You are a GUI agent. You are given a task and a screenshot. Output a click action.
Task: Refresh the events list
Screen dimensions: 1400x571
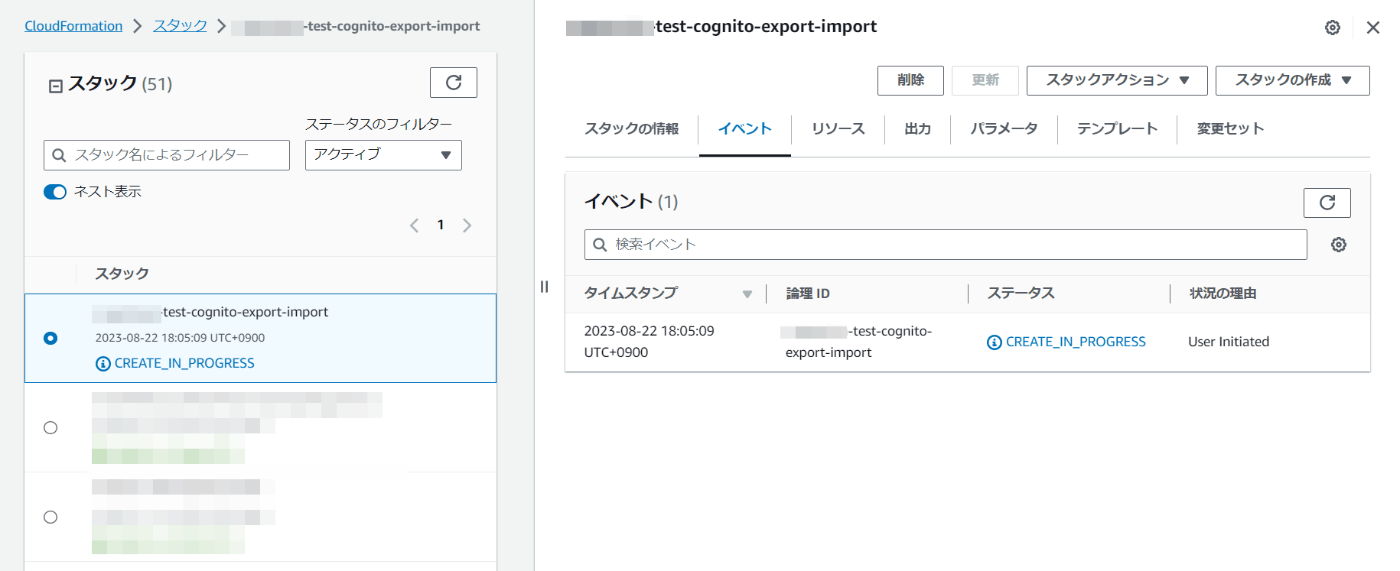click(x=1327, y=202)
